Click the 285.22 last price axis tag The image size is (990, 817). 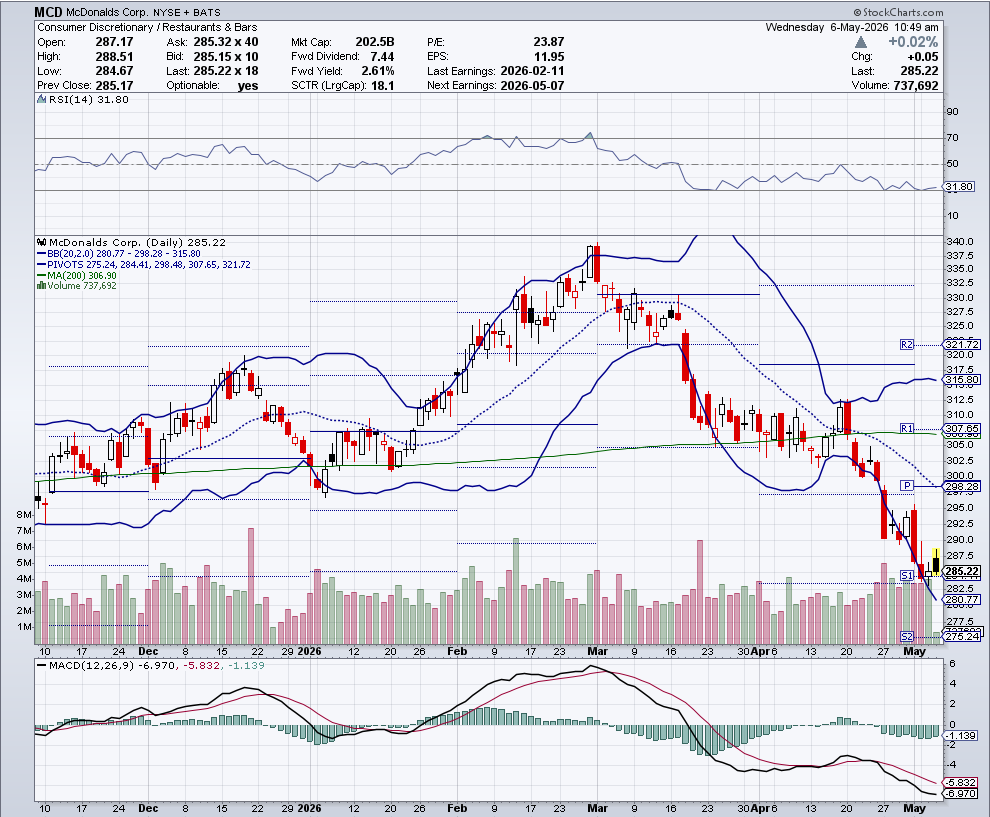click(963, 571)
